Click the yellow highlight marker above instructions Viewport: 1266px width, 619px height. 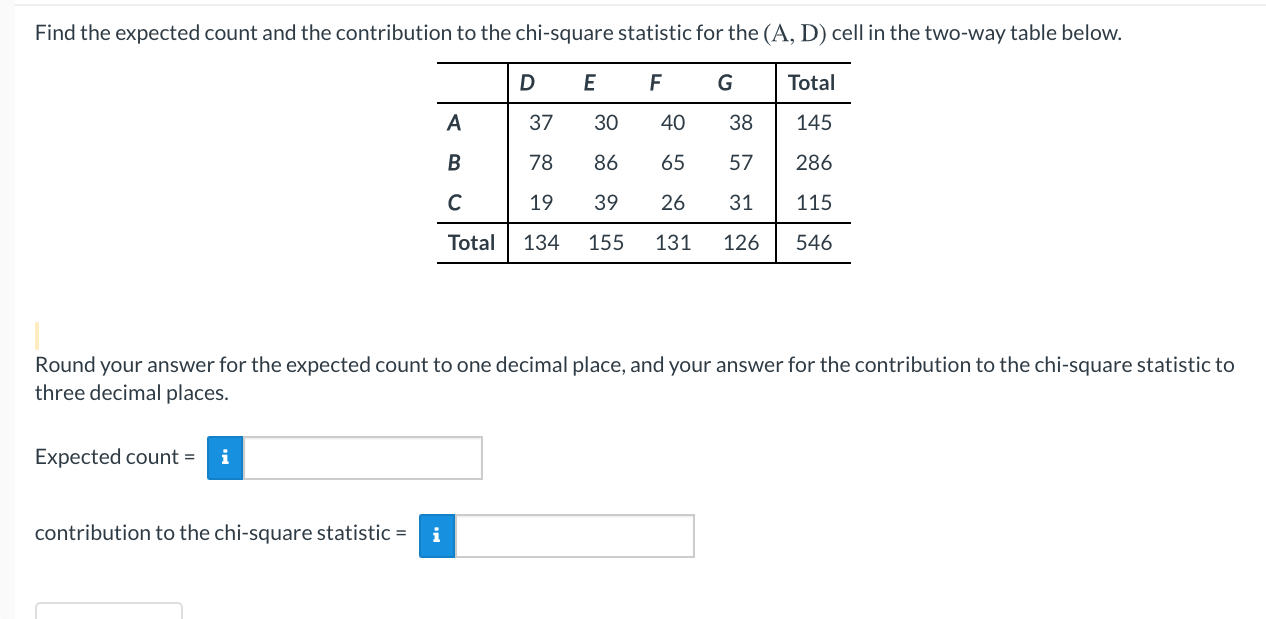37,330
